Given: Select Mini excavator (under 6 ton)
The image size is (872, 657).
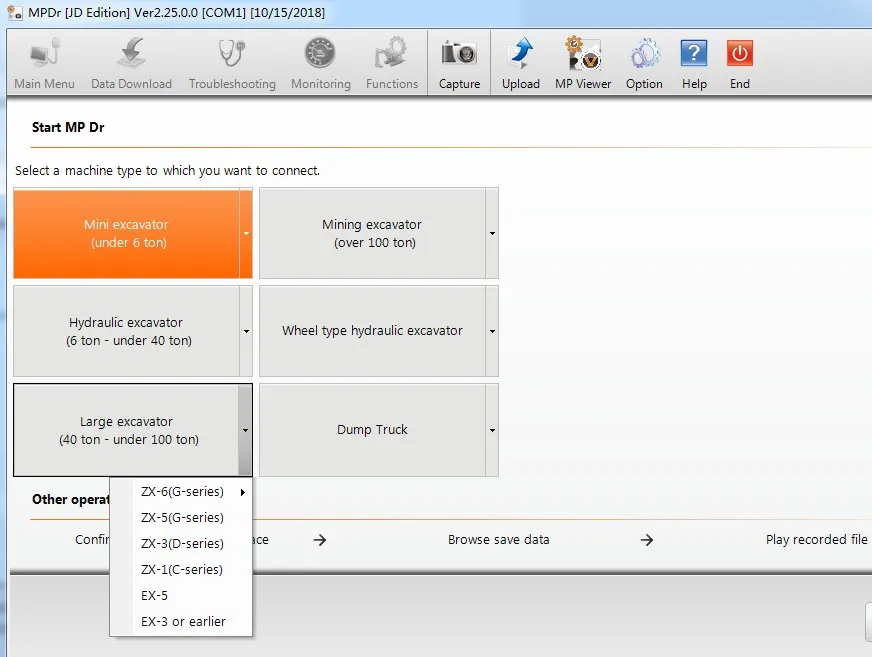Looking at the screenshot, I should [x=127, y=233].
